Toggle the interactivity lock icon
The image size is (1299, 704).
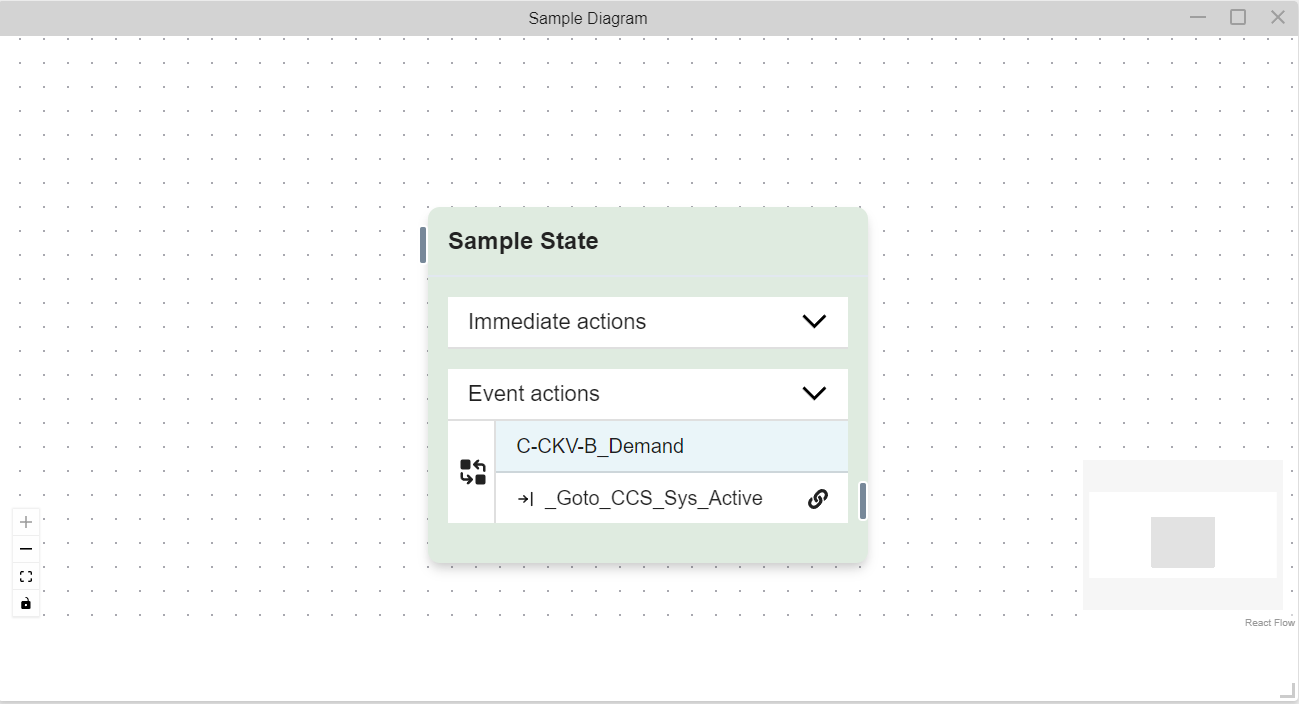[x=26, y=603]
